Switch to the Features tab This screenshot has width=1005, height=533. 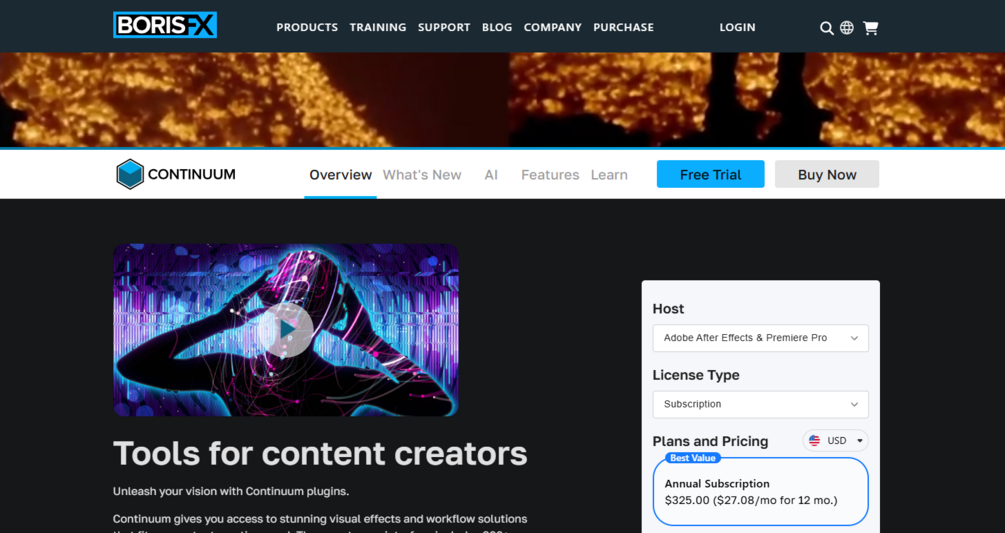point(550,175)
